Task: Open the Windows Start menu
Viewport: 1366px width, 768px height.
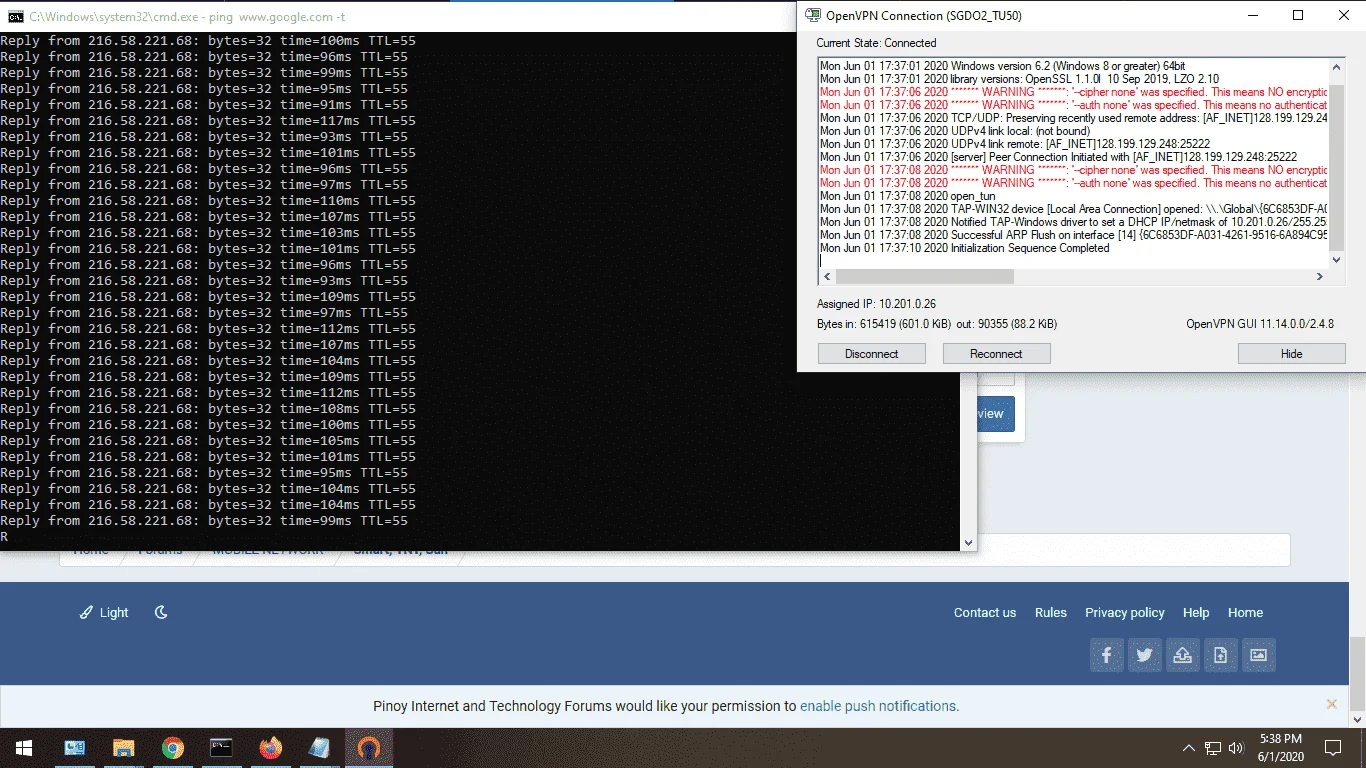Action: point(24,747)
